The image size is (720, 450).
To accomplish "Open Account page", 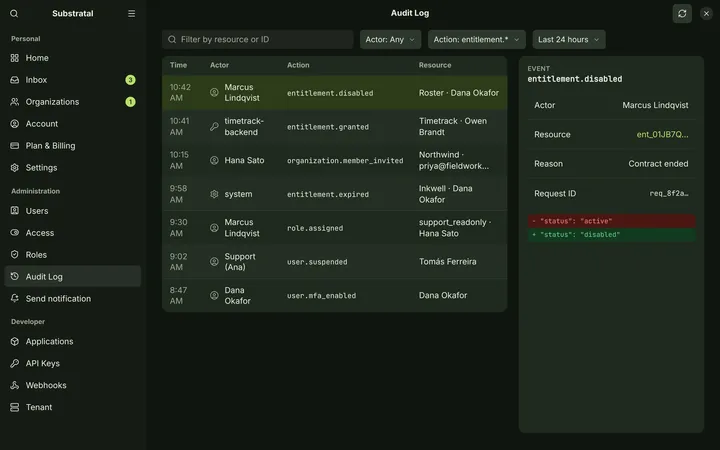I will 73,124.
